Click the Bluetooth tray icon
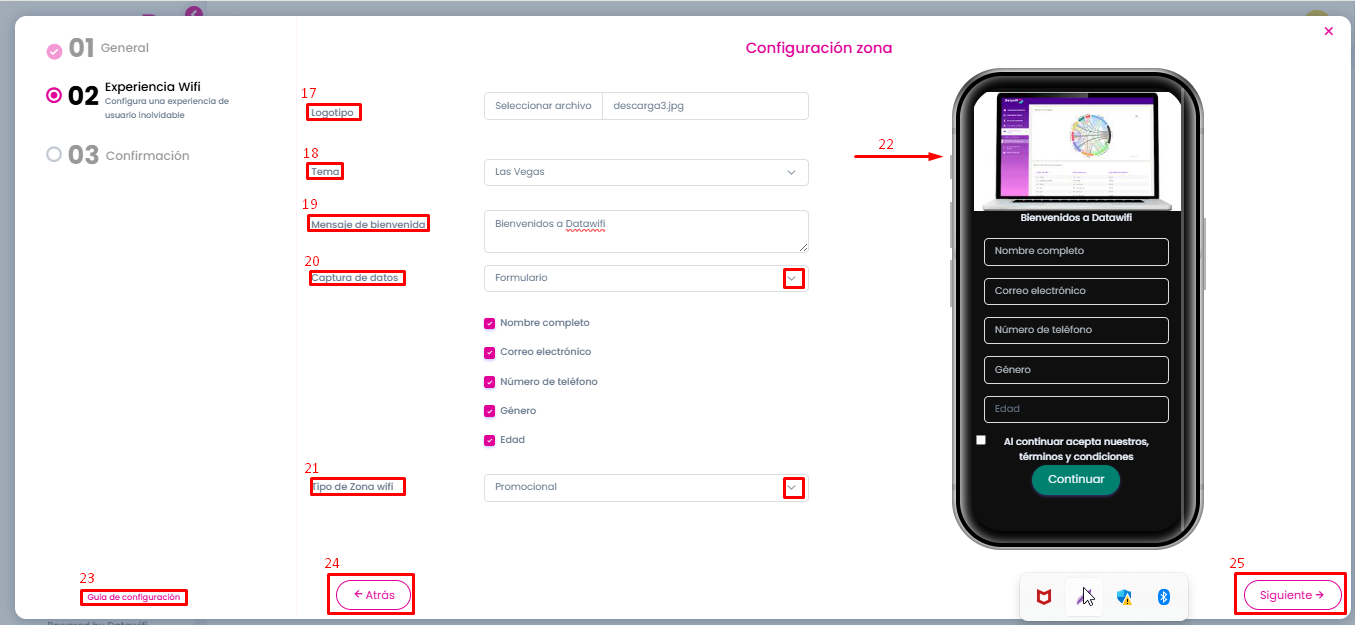 click(x=1164, y=597)
